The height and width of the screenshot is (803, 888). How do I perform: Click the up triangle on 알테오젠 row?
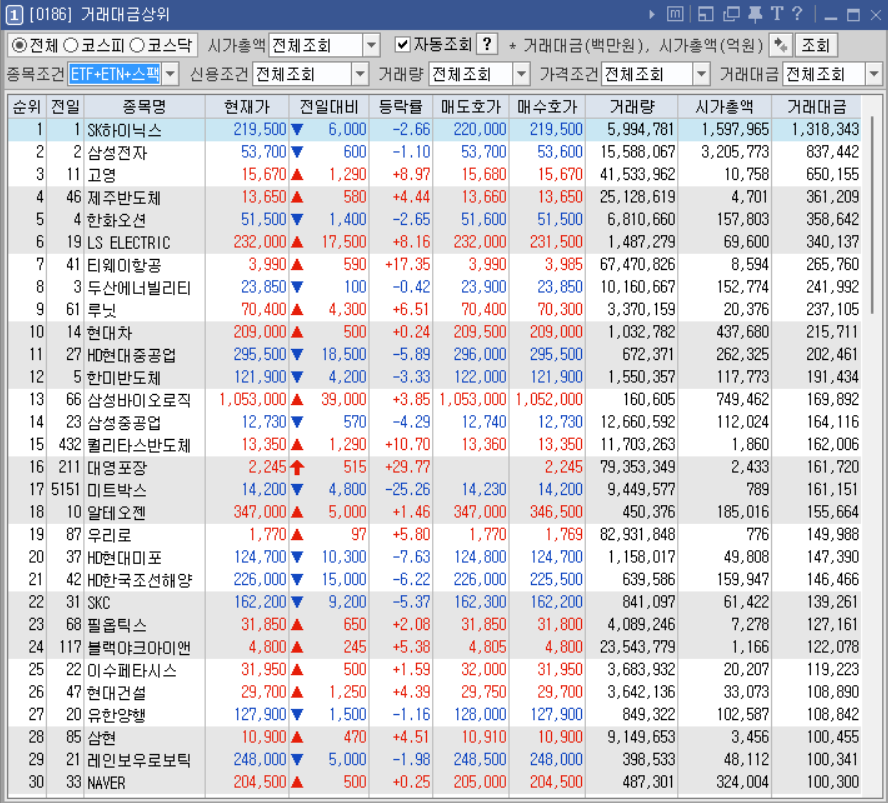pyautogui.click(x=297, y=512)
